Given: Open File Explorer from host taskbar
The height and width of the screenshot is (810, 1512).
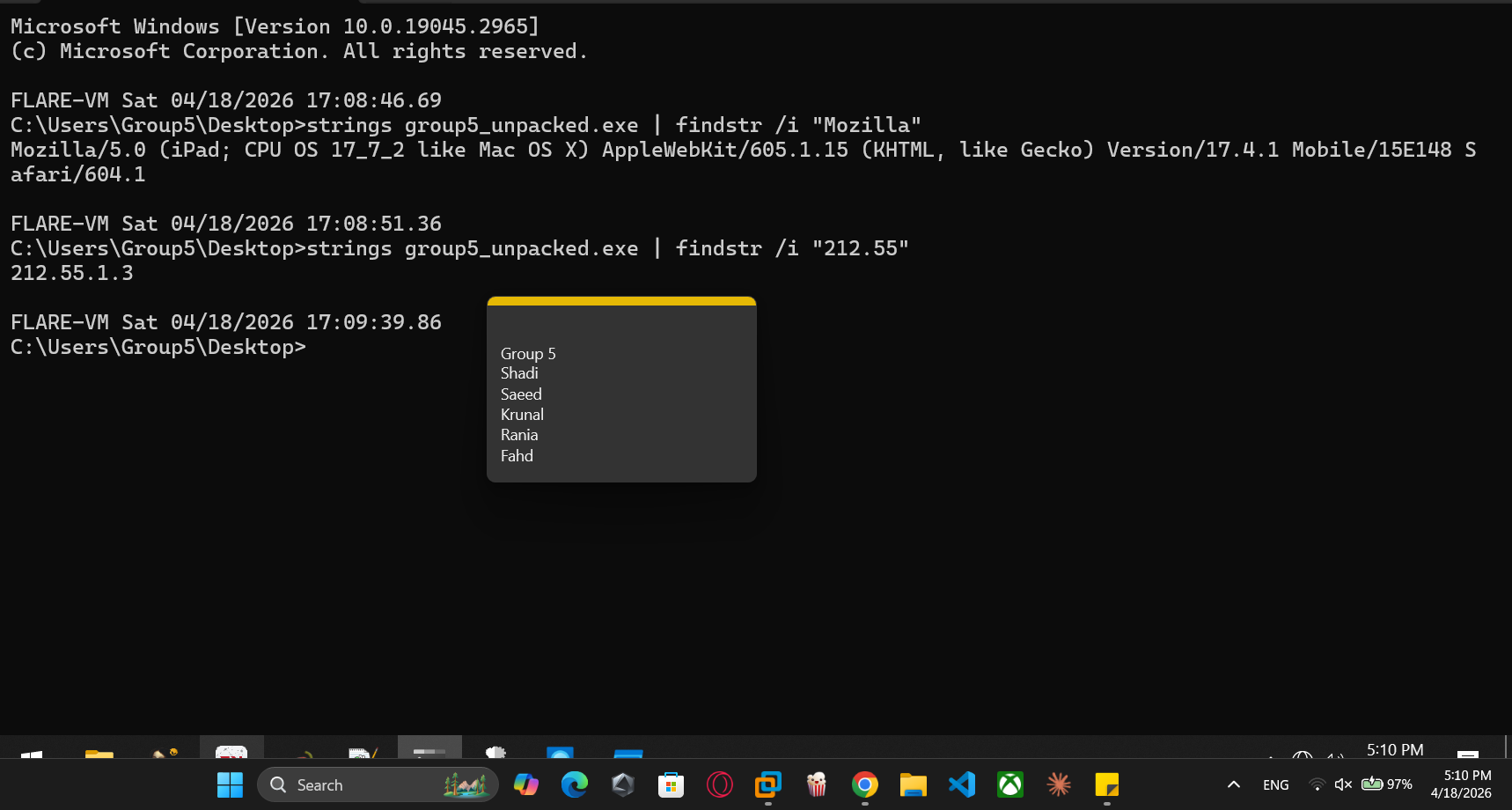Looking at the screenshot, I should tap(914, 784).
